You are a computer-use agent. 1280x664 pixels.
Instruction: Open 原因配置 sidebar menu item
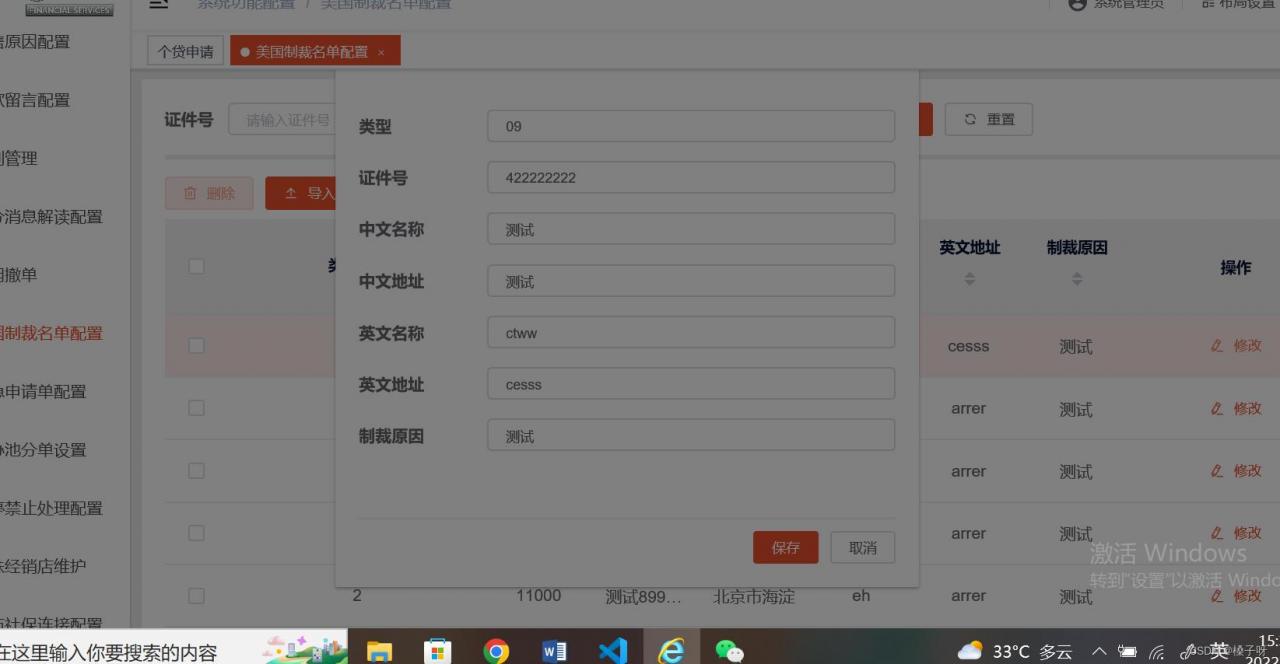tap(35, 42)
